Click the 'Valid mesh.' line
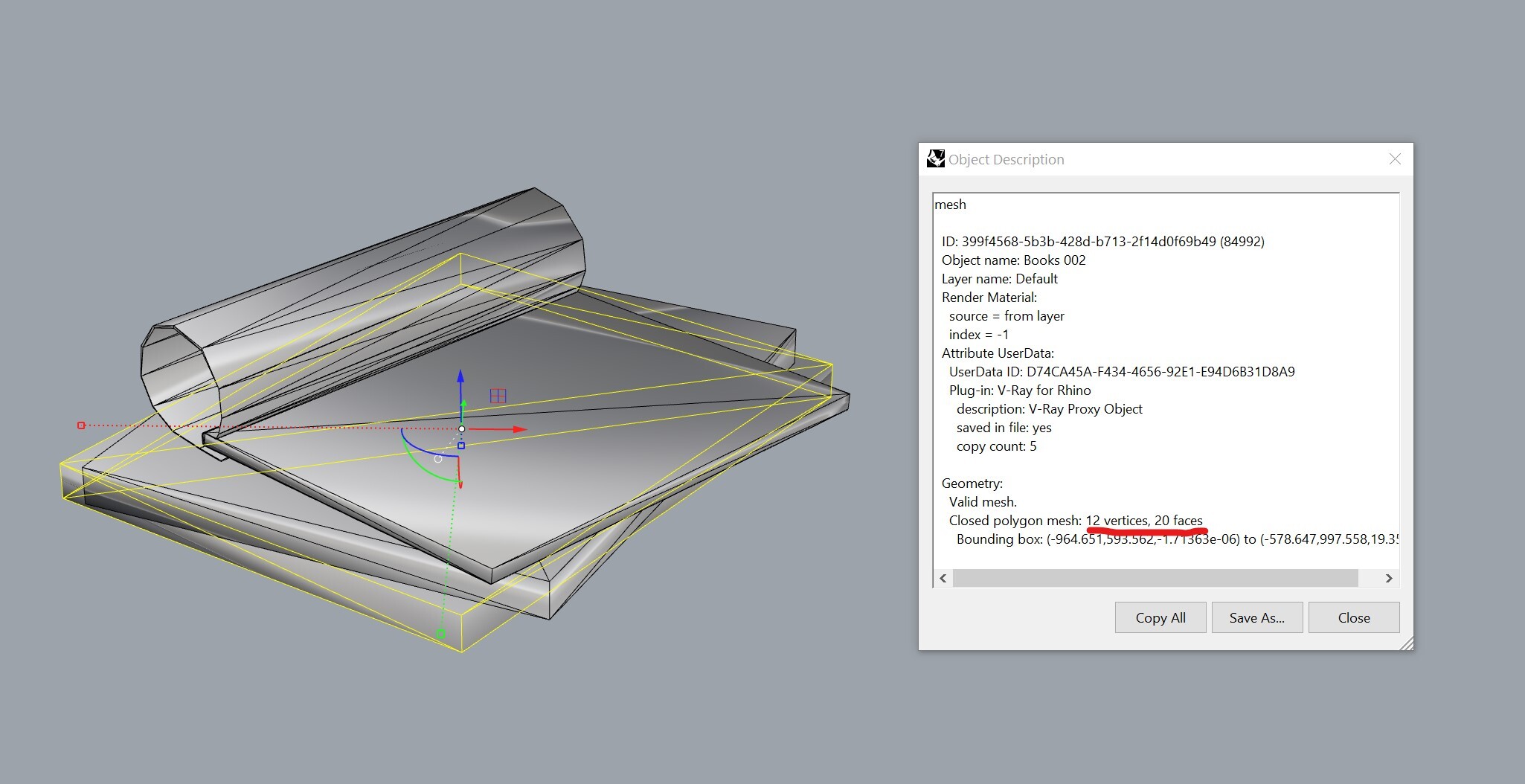The image size is (1525, 784). (983, 502)
